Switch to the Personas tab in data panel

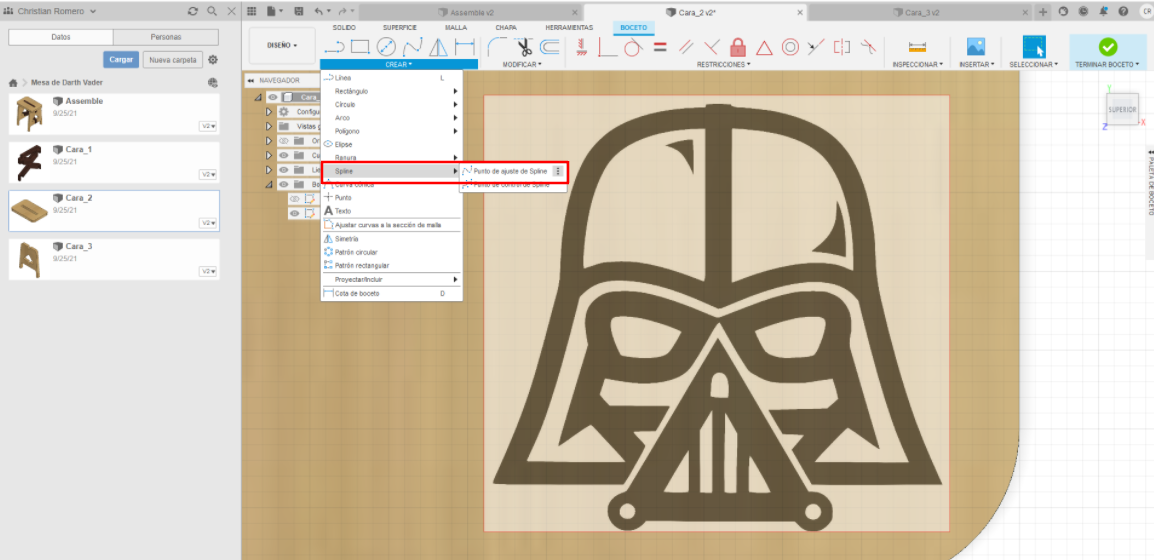coord(166,37)
